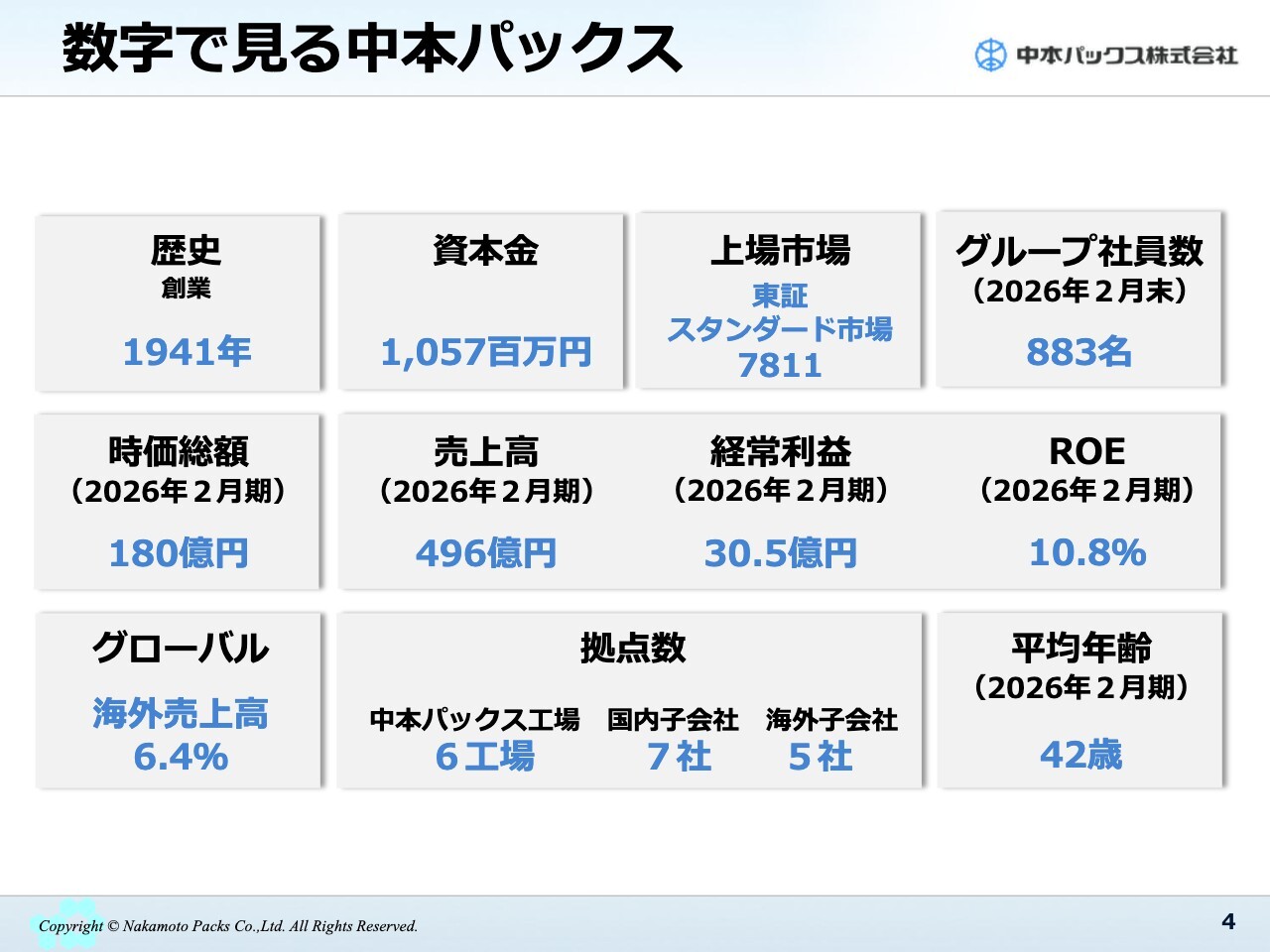1270x952 pixels.
Task: Select the slide title 数字で見る中本パックス
Action: (x=372, y=50)
